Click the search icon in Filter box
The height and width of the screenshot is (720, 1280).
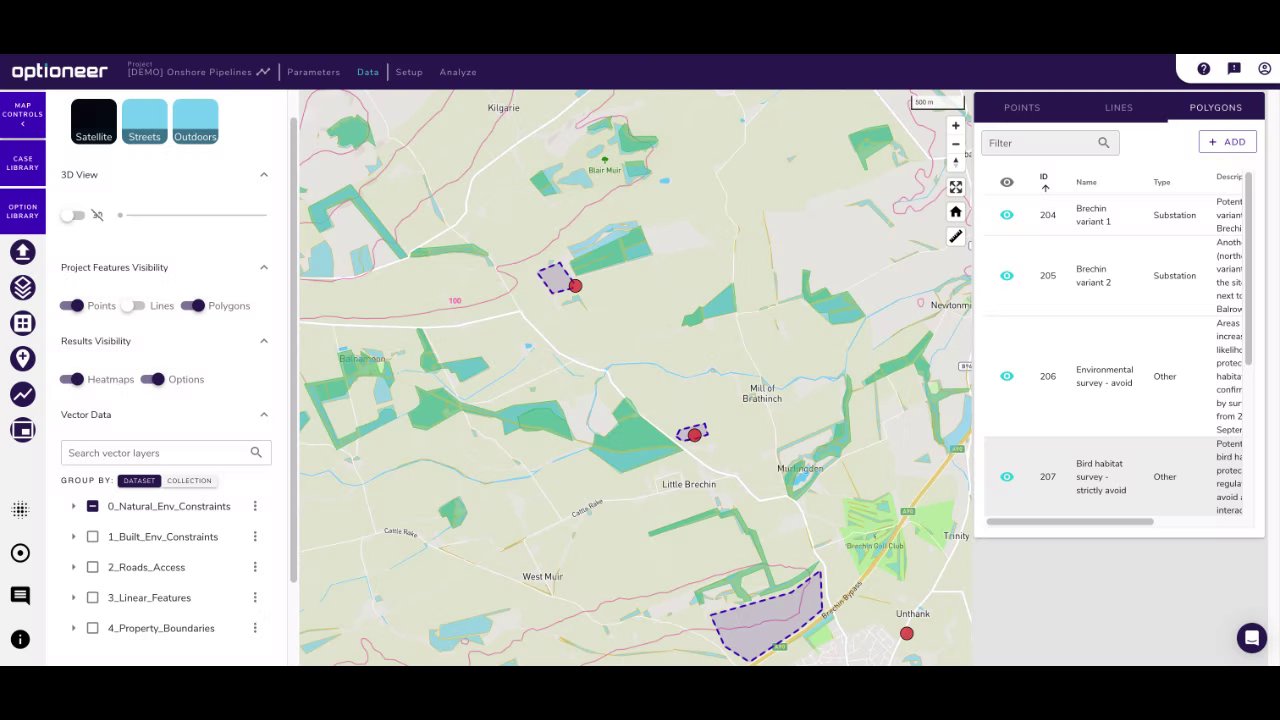click(x=1104, y=143)
